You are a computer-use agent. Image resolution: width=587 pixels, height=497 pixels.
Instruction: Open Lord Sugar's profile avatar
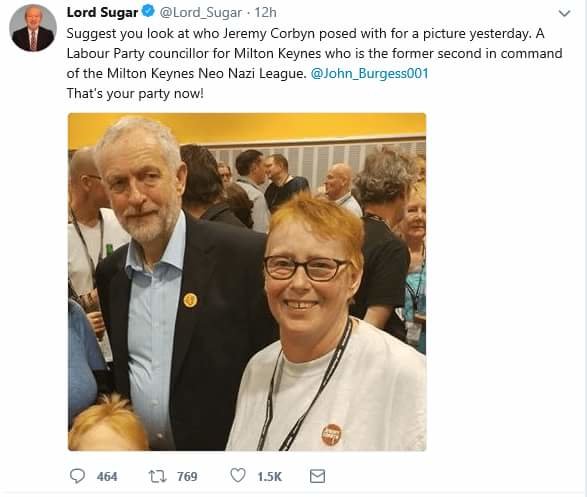[33, 28]
